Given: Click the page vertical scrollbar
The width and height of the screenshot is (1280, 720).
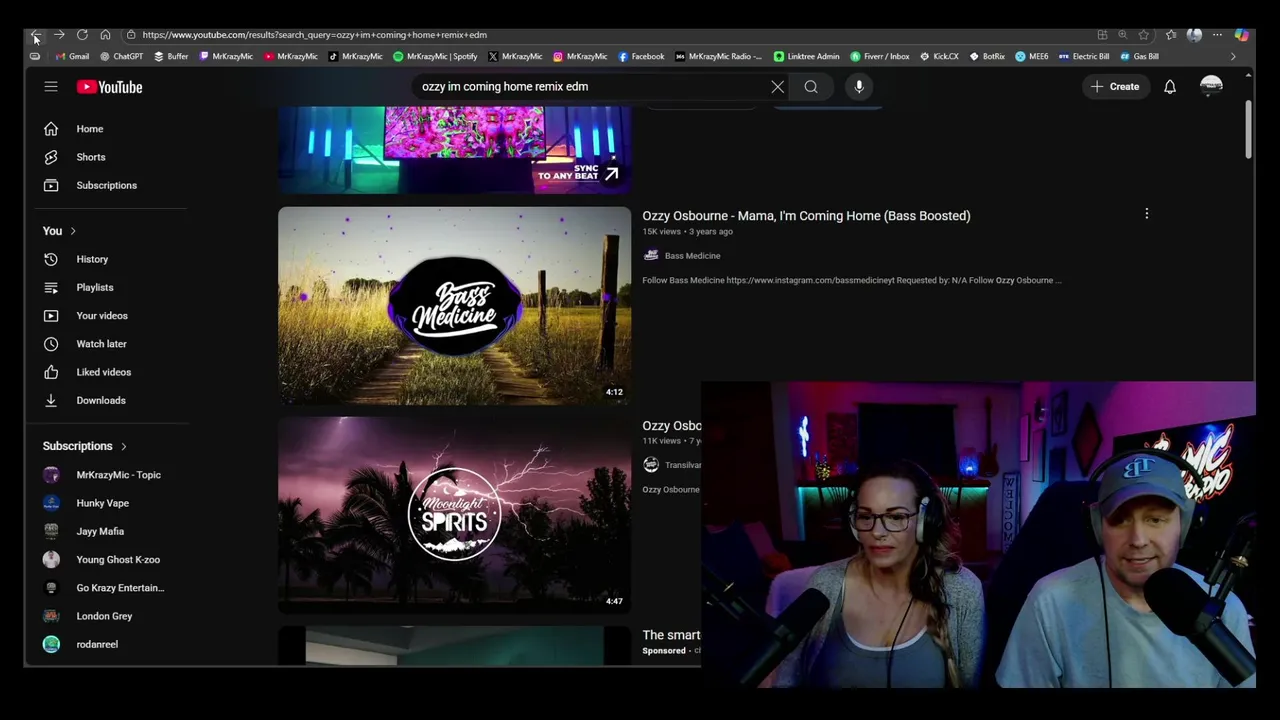Looking at the screenshot, I should (1249, 130).
